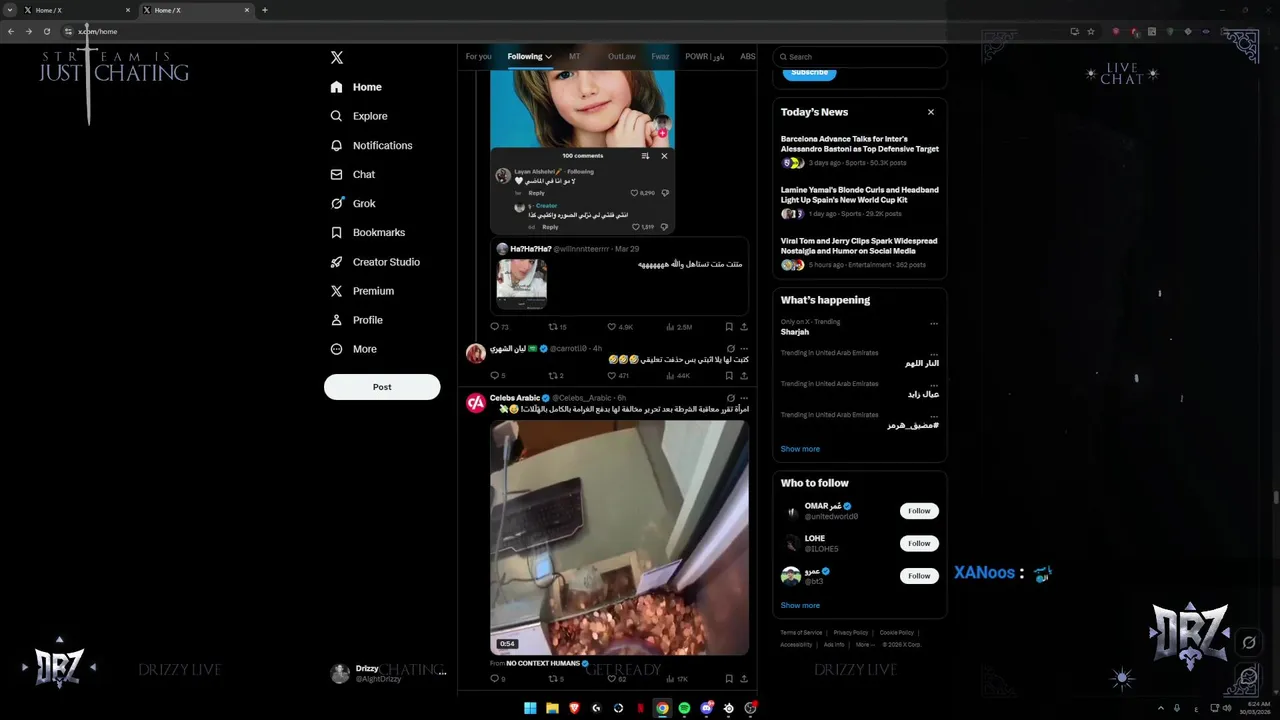Share the Celebs Arabic post
1280x720 pixels.
pos(744,679)
